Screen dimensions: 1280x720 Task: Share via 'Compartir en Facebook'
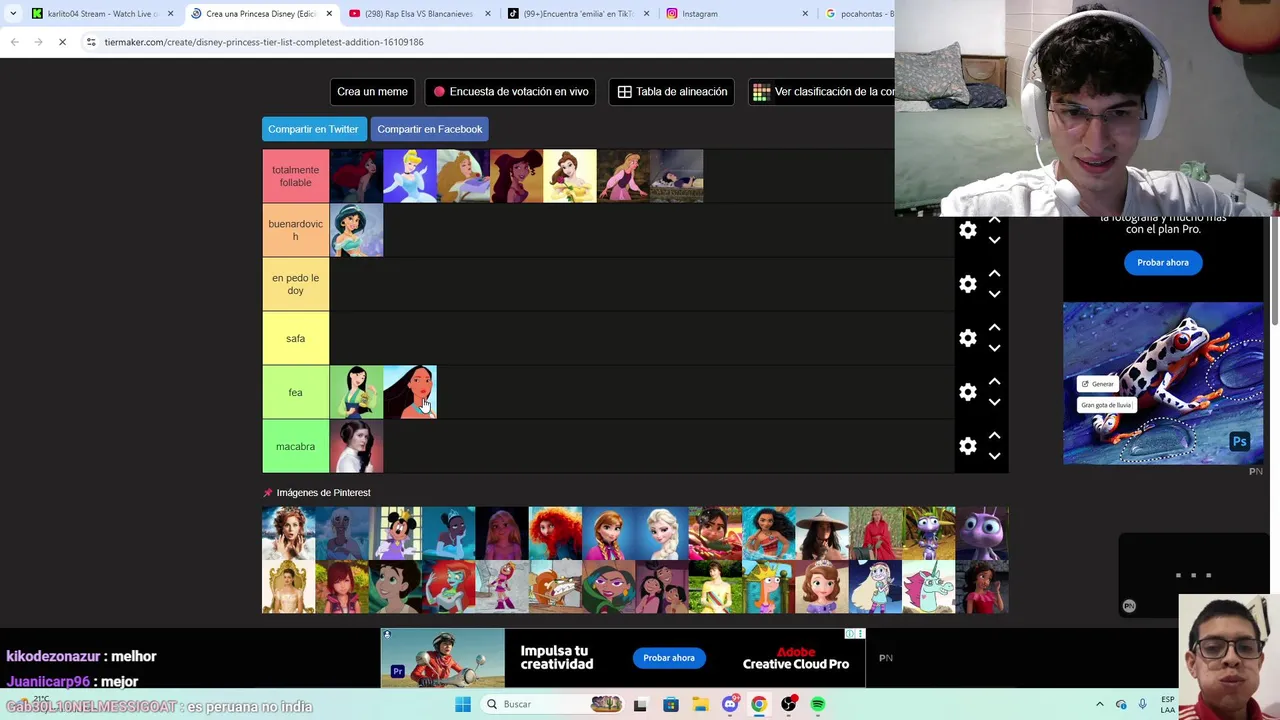(x=430, y=129)
